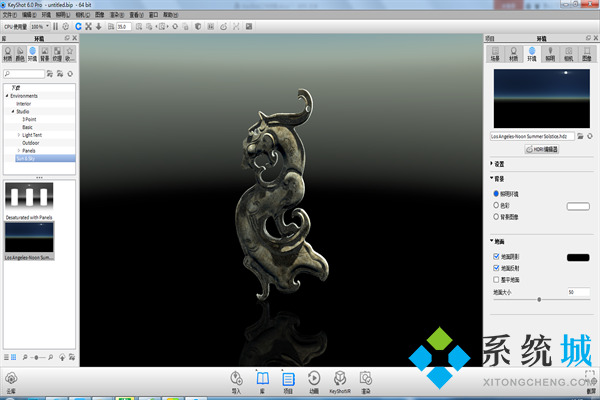Click the black ground shadow color swatch
600x400 pixels.
[x=578, y=257]
